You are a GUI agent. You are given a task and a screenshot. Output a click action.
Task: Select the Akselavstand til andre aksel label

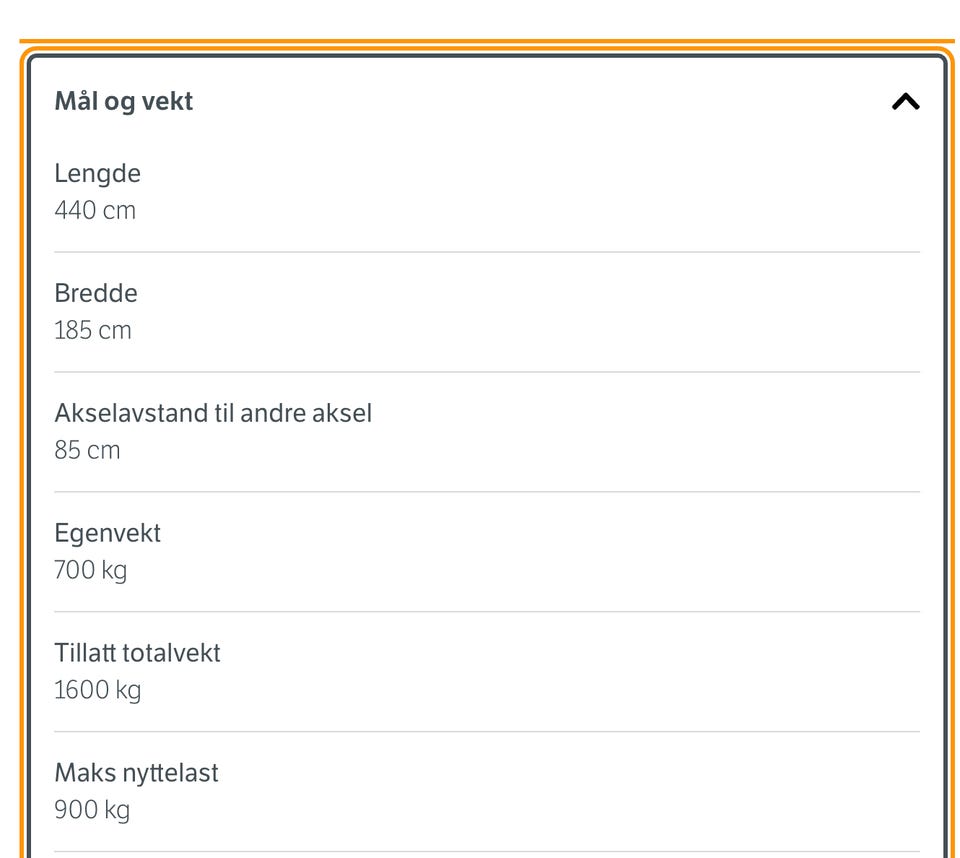[213, 413]
